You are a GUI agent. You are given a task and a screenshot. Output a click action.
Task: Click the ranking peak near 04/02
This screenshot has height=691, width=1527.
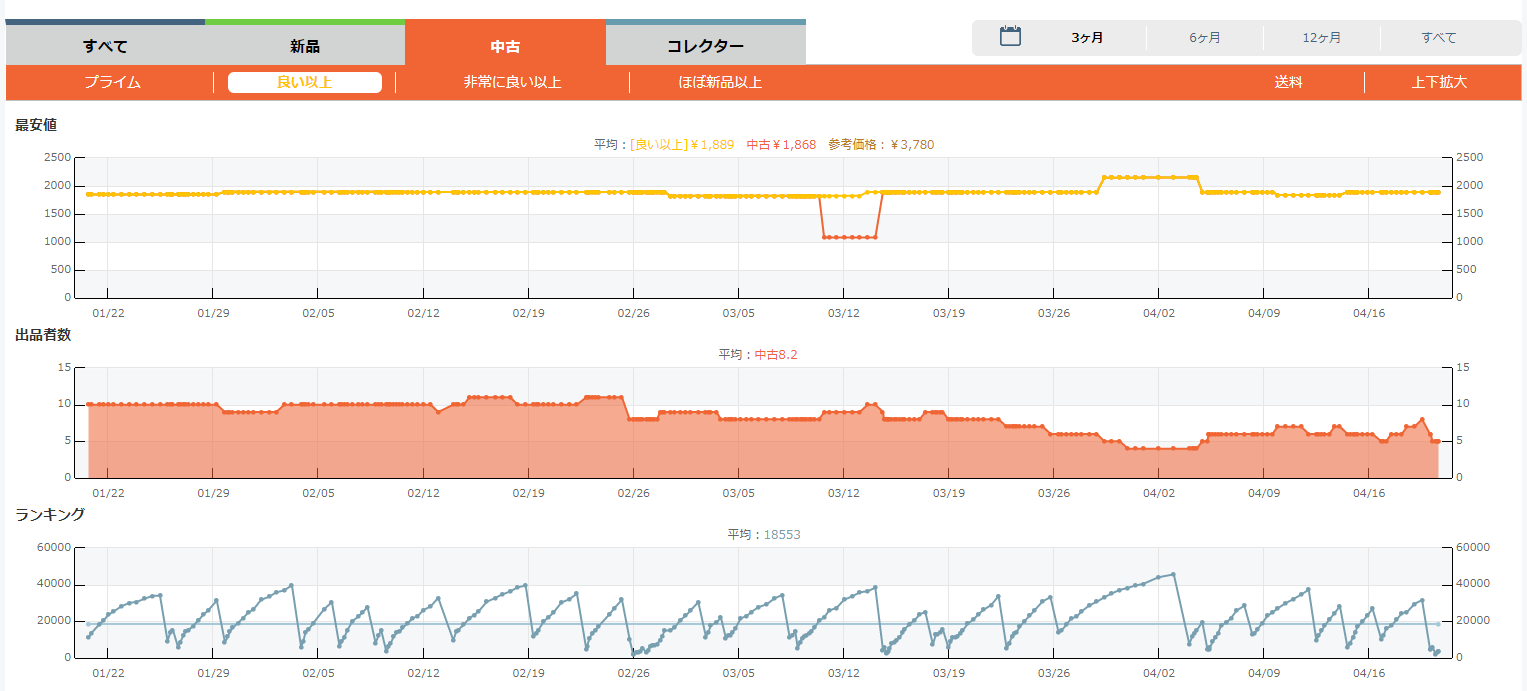tap(1173, 574)
